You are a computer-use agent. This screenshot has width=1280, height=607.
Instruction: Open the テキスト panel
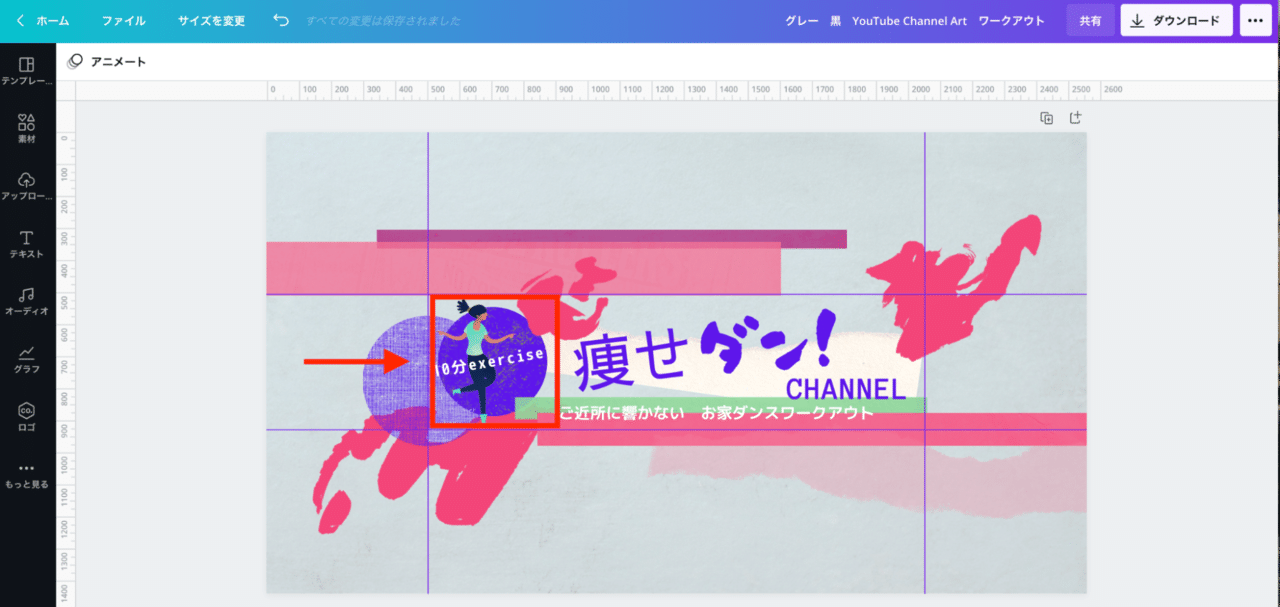(x=25, y=243)
